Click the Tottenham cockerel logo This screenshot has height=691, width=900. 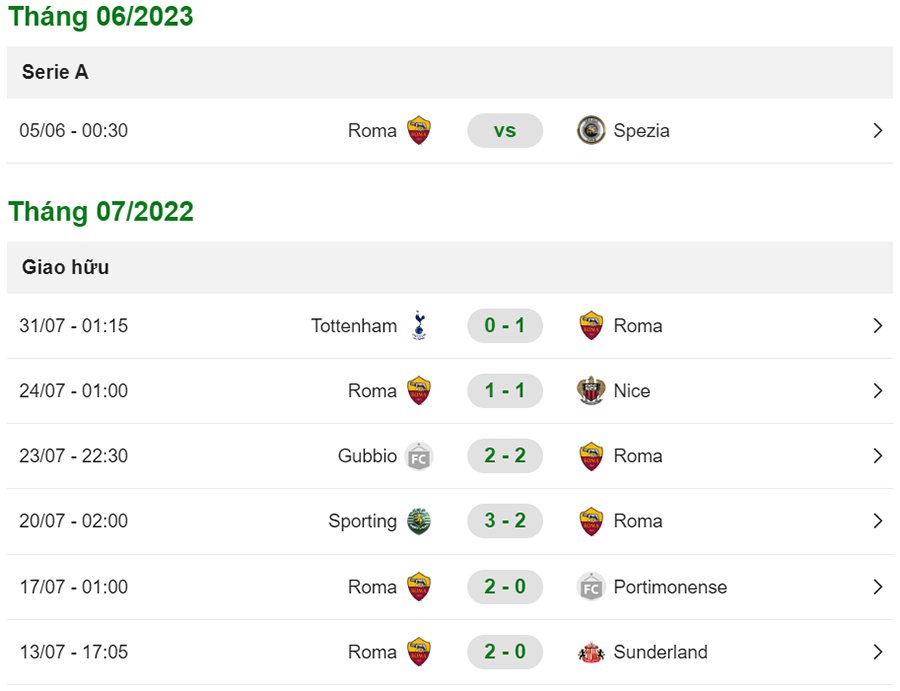click(417, 325)
